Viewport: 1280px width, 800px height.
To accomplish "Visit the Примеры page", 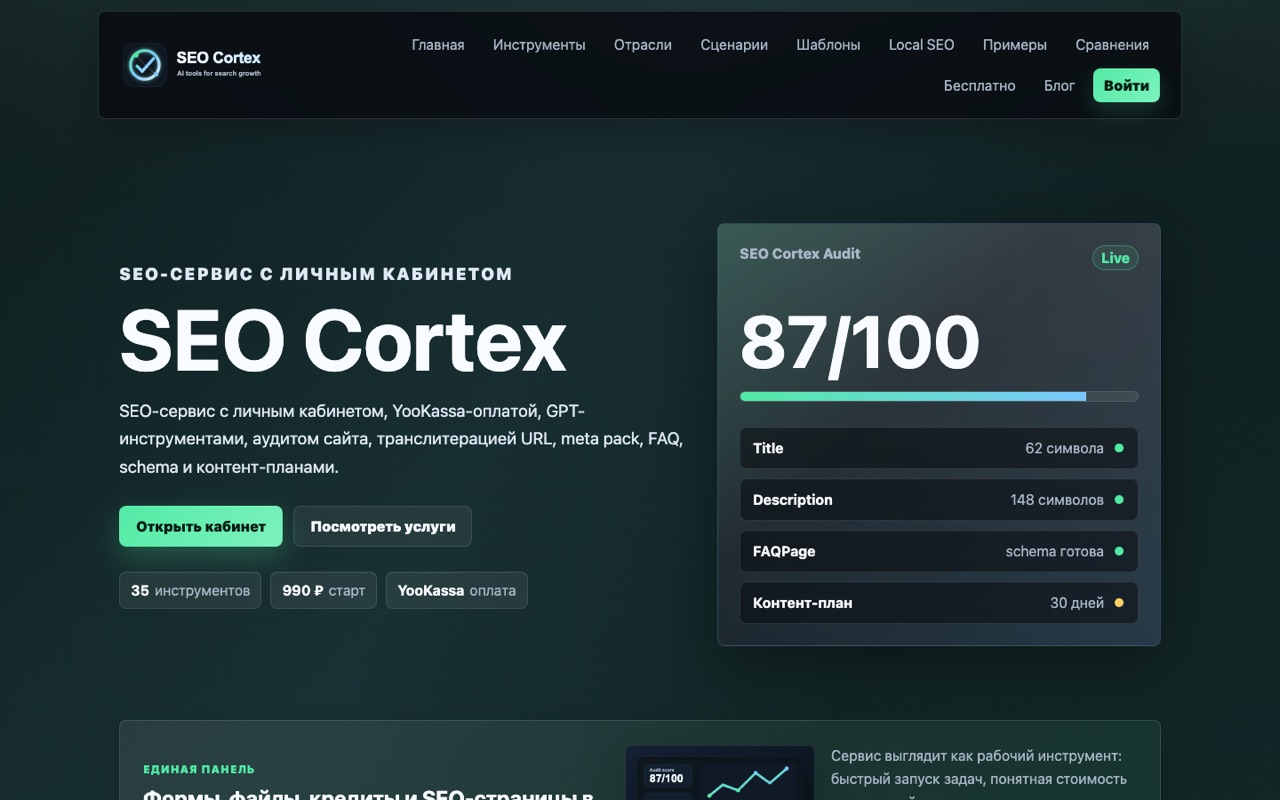I will coord(1015,45).
